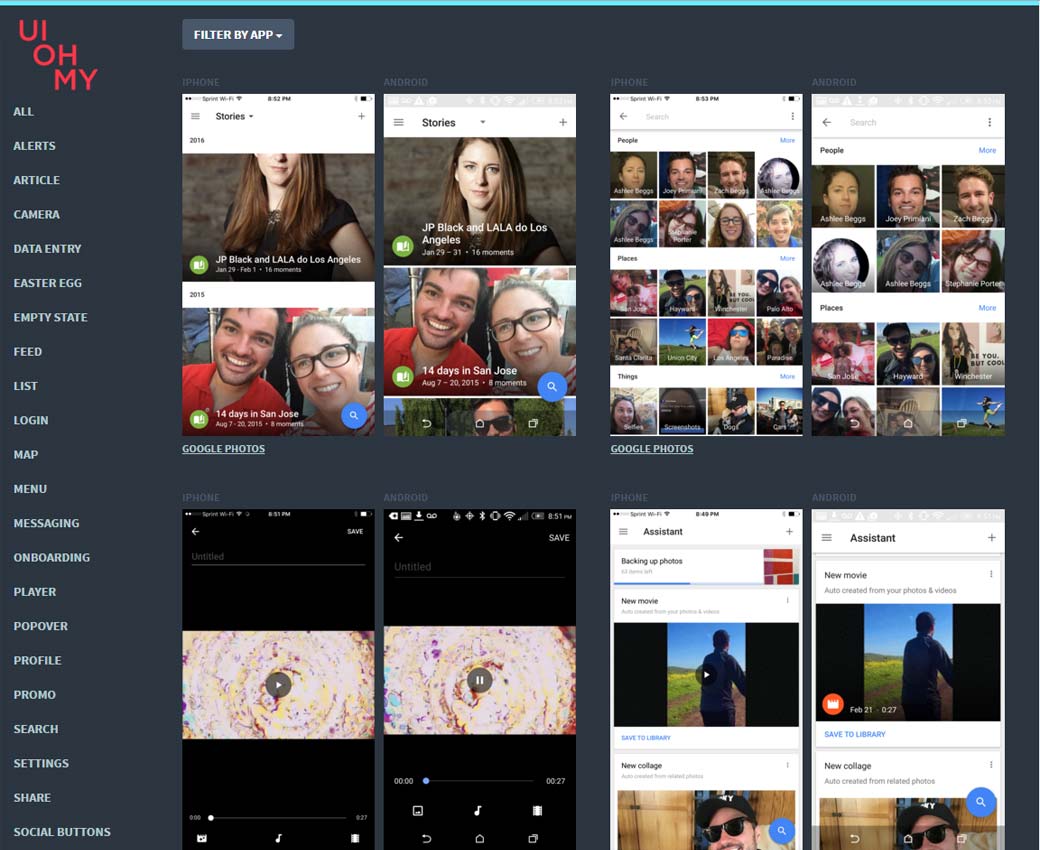Expand Stories dropdown arrow in iPhone screenshot

coord(251,117)
